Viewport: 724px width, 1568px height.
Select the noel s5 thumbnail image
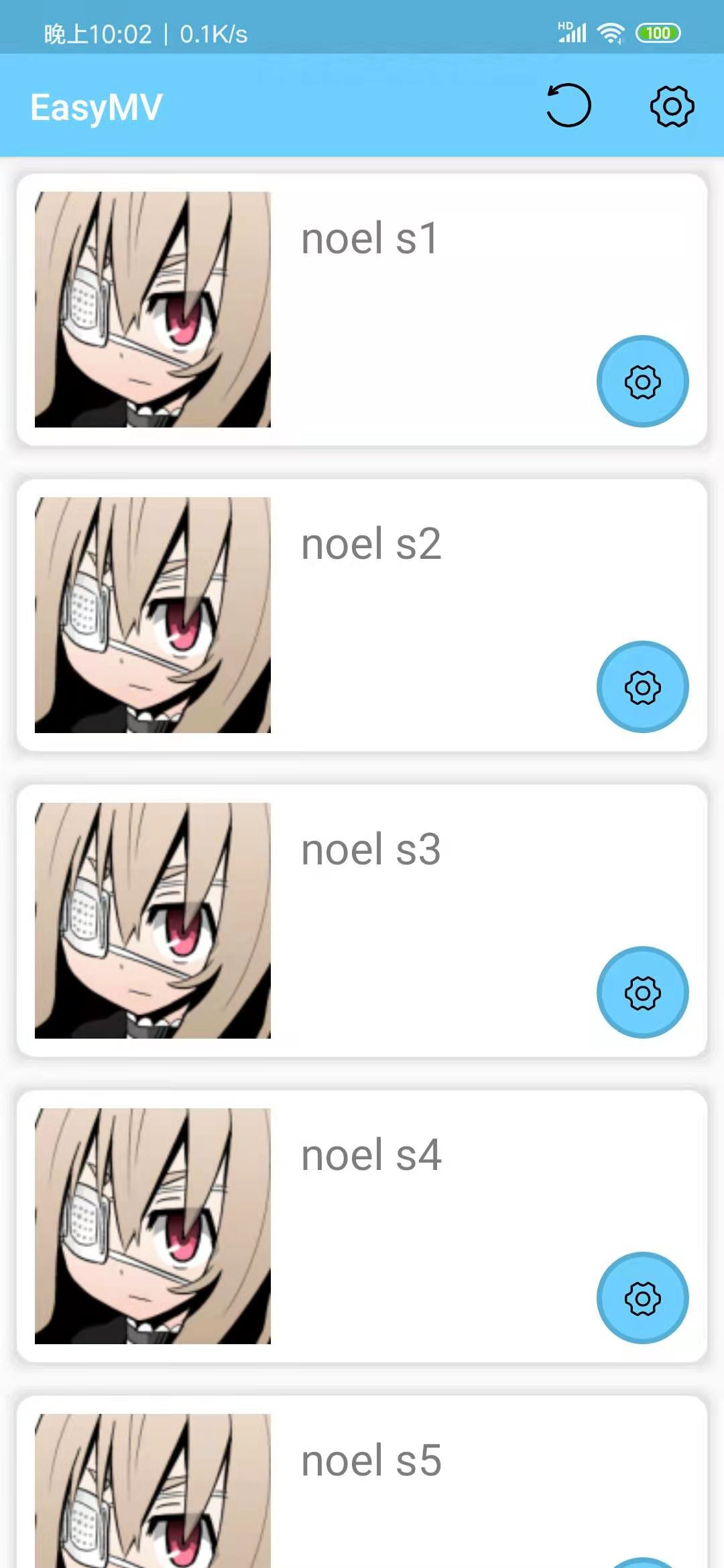coord(153,1491)
